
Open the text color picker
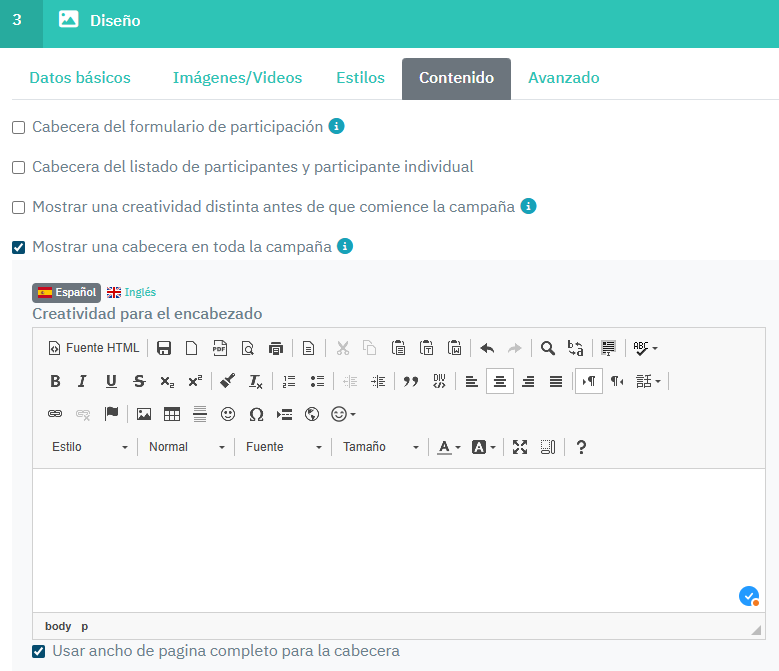coord(449,447)
